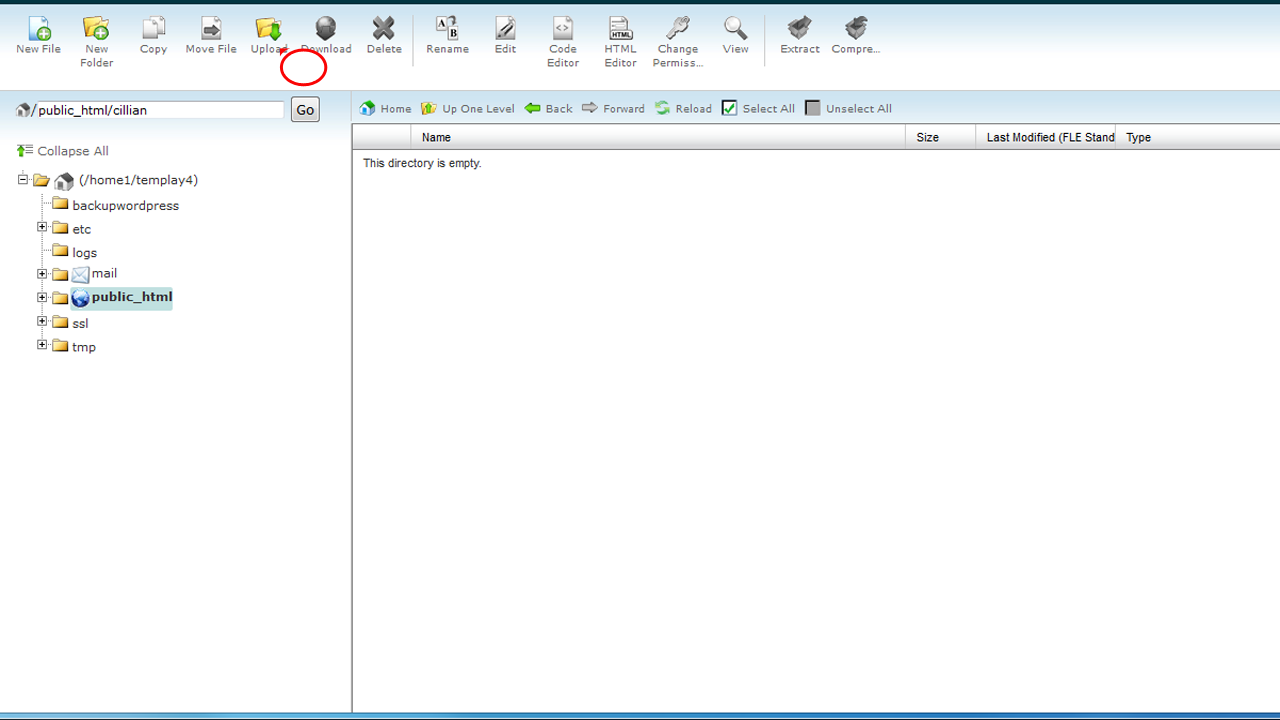Image resolution: width=1280 pixels, height=720 pixels.
Task: Click the Forward navigation button
Action: [613, 108]
